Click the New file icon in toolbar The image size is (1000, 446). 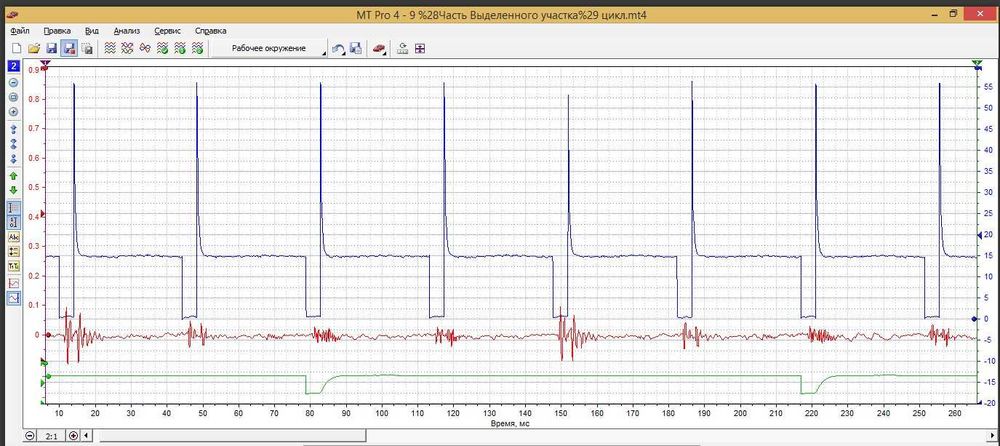coord(16,48)
